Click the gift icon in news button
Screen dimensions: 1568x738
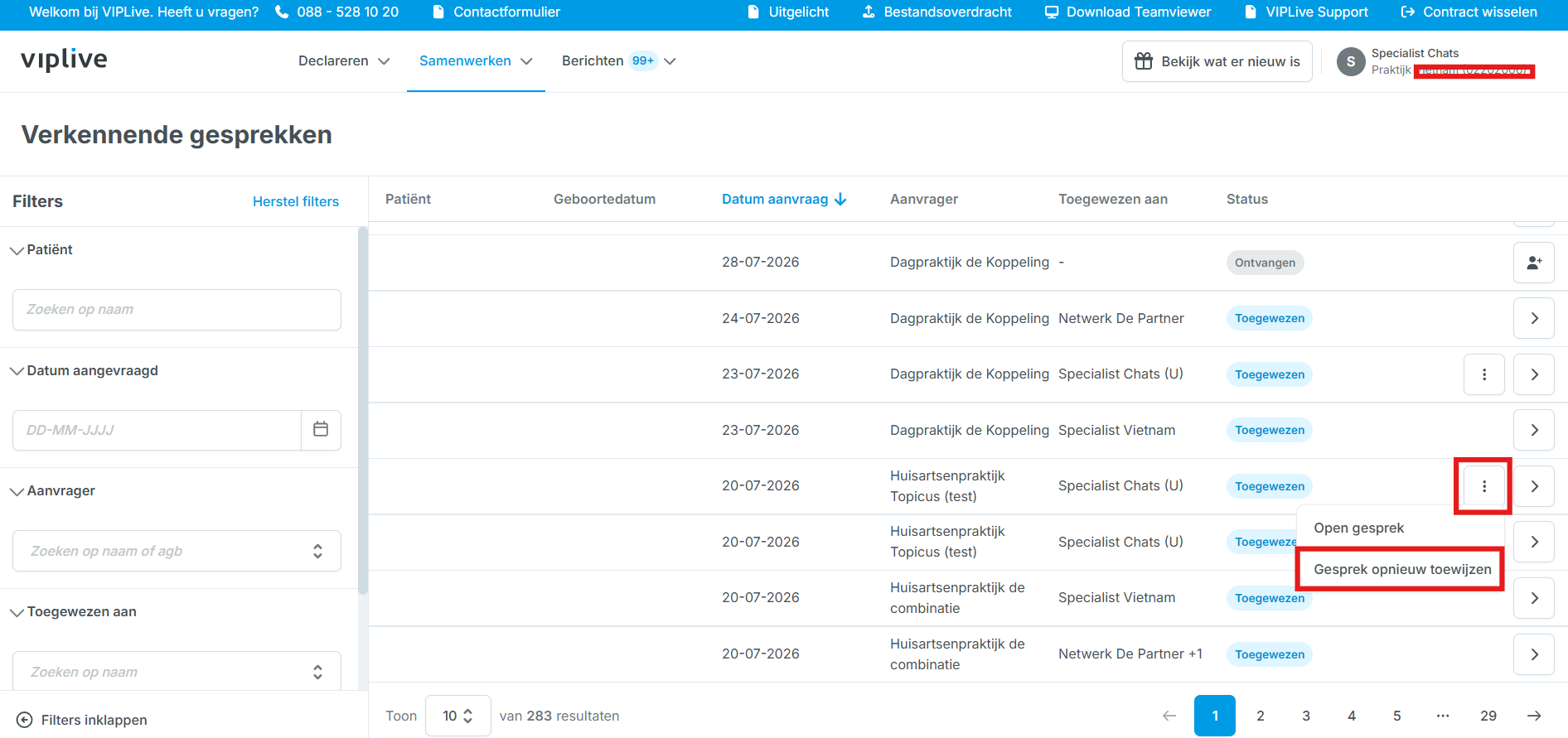(x=1144, y=61)
